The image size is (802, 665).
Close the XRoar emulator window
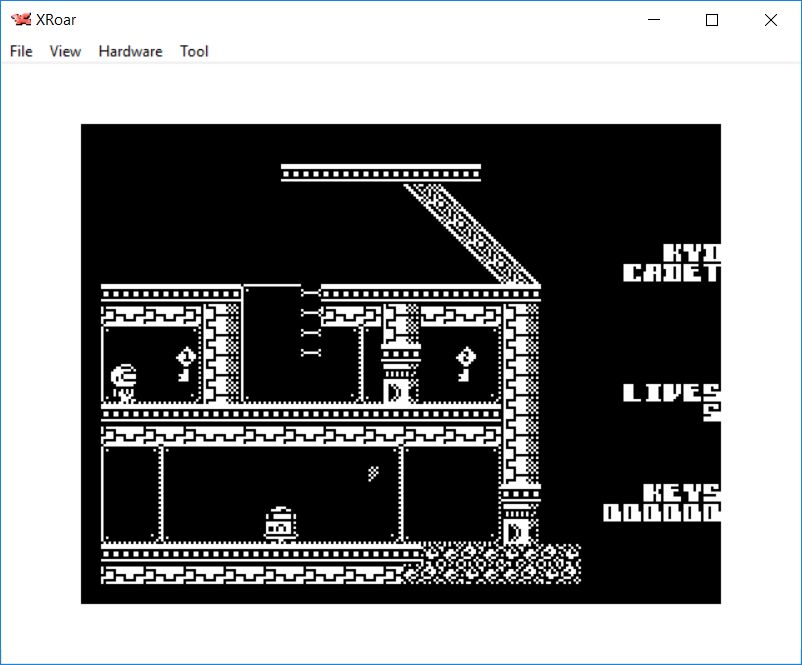(x=770, y=20)
